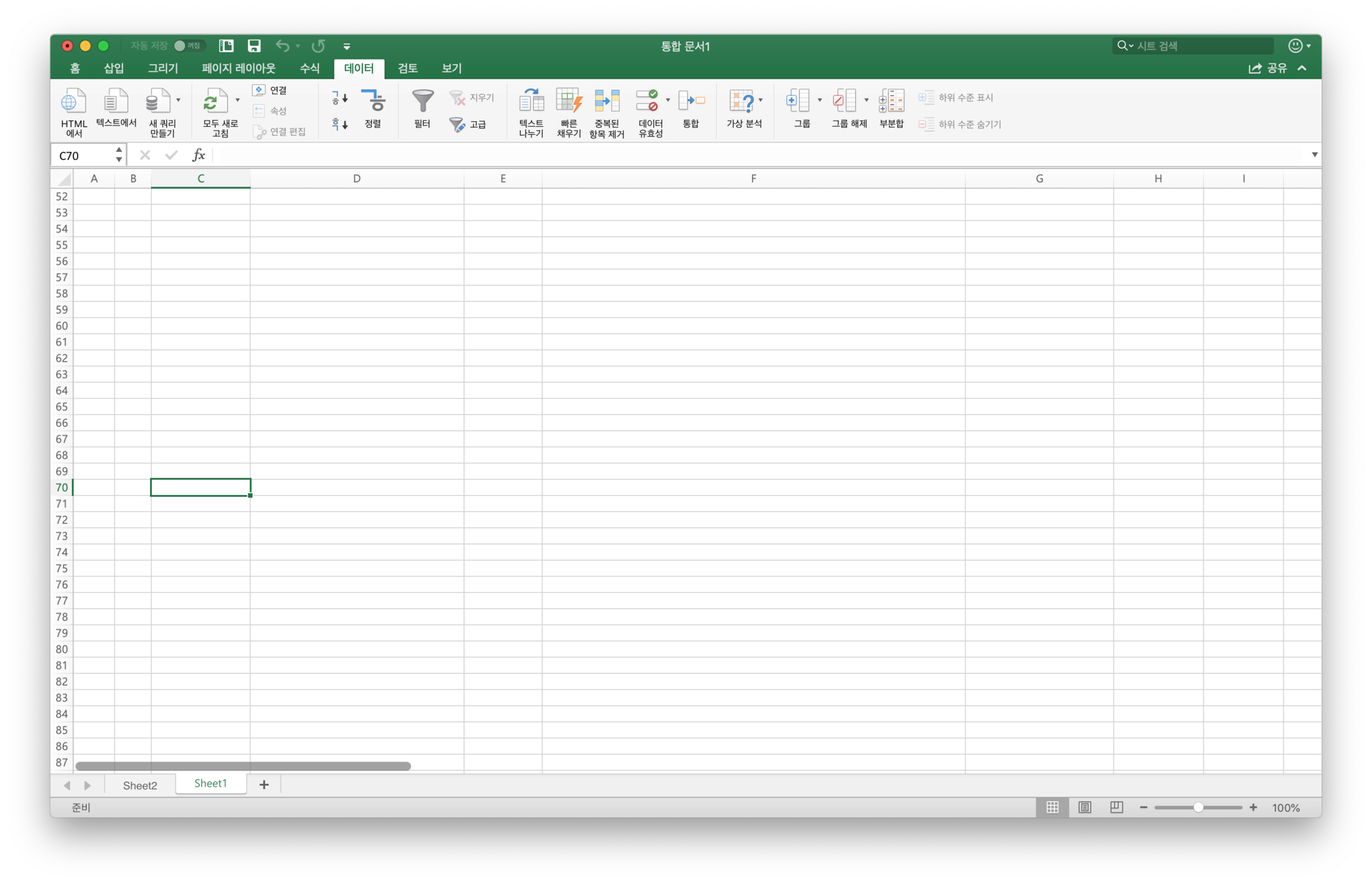Click the From HTML icon
Screen dimensions: 1372x884
coord(73,101)
